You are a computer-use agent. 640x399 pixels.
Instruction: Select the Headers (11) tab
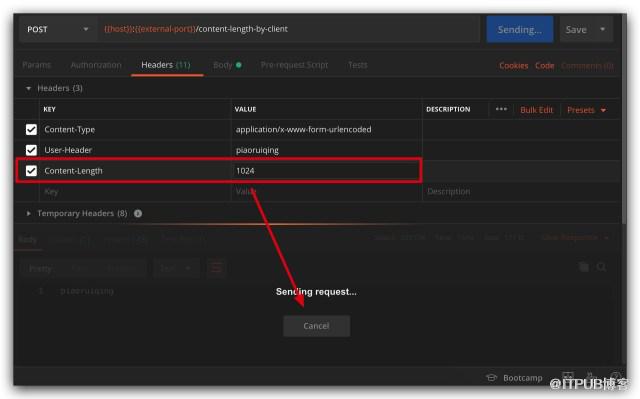[x=166, y=65]
